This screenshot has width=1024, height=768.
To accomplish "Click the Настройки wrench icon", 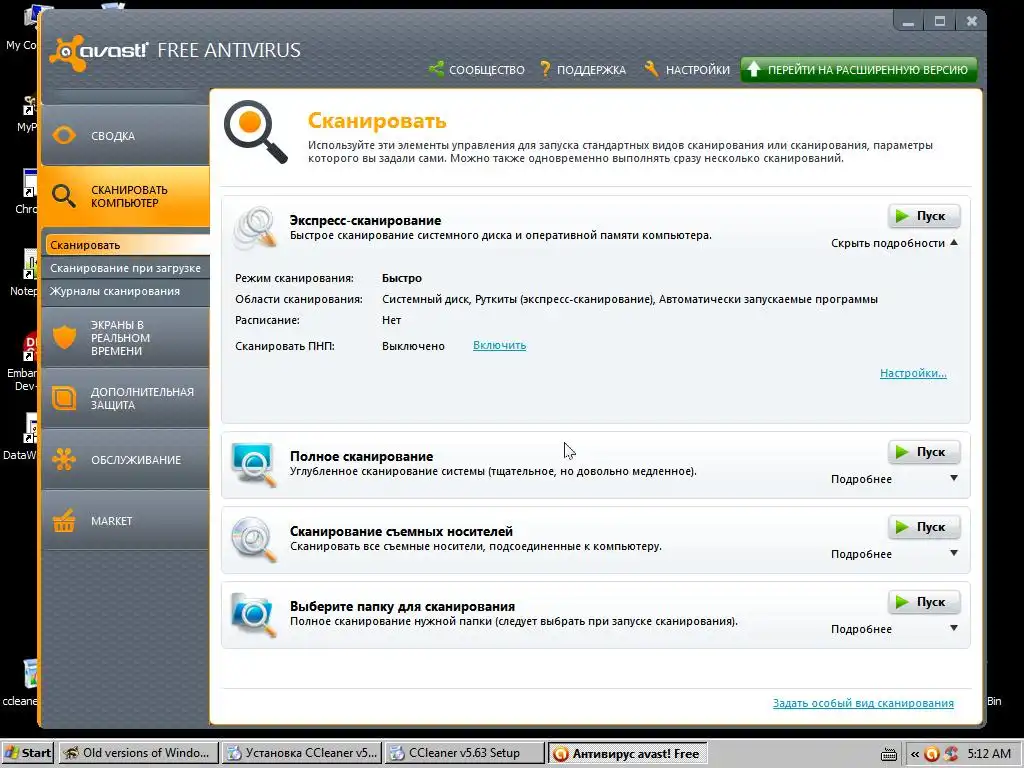I will point(651,69).
